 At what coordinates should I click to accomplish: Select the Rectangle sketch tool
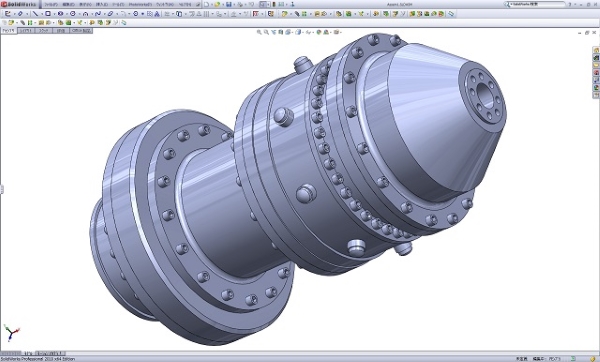click(48, 14)
